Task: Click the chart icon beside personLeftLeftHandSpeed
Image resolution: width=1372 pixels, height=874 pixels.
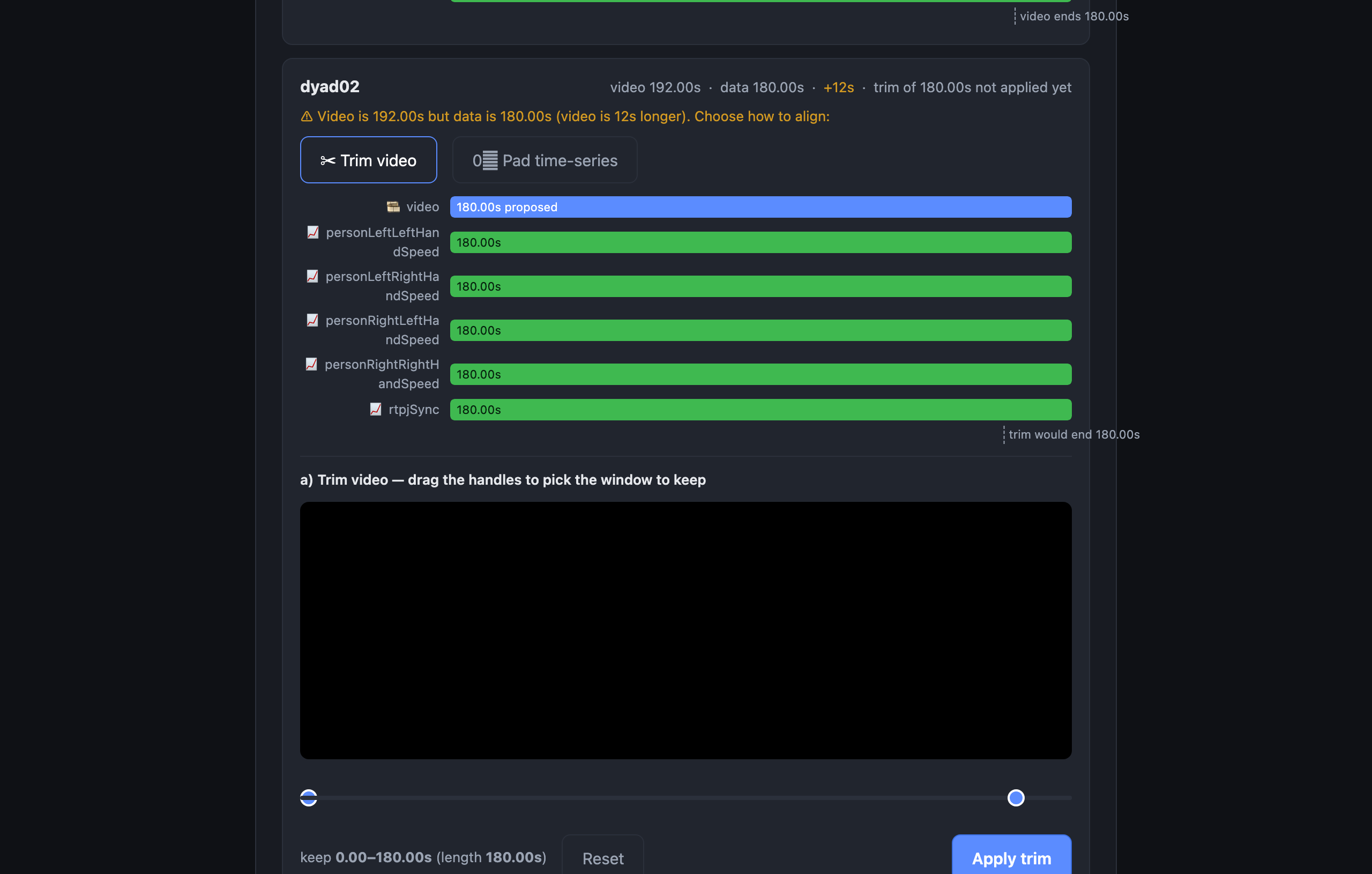Action: tap(313, 232)
